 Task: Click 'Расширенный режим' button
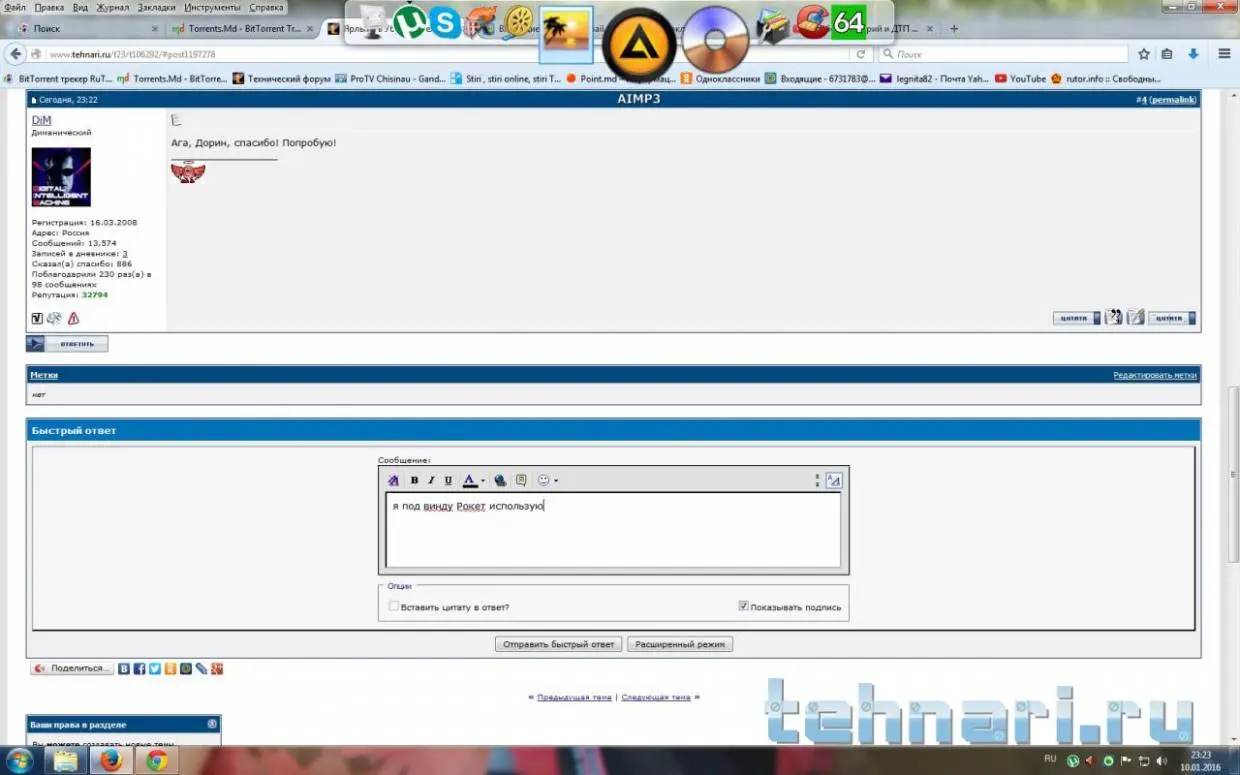[680, 644]
